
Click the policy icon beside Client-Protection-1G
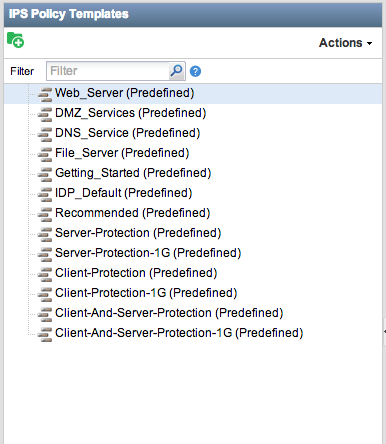[45, 294]
